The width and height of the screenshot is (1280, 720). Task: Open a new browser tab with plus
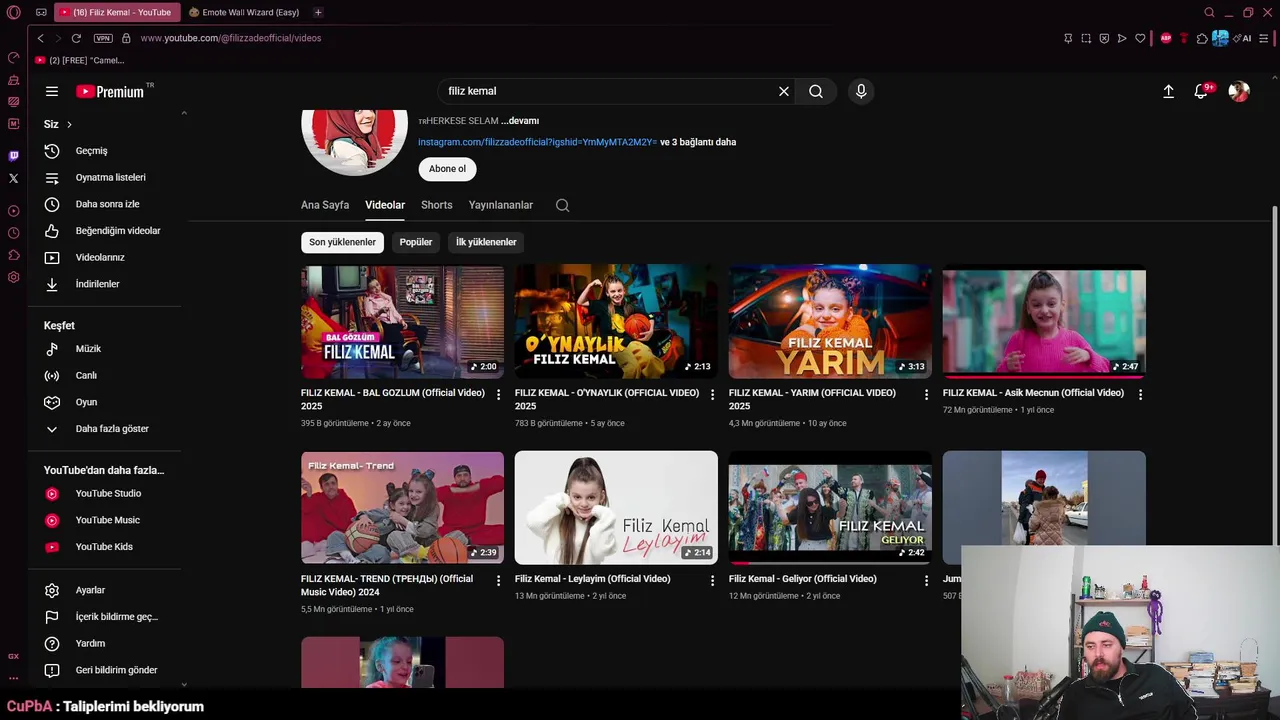(318, 12)
